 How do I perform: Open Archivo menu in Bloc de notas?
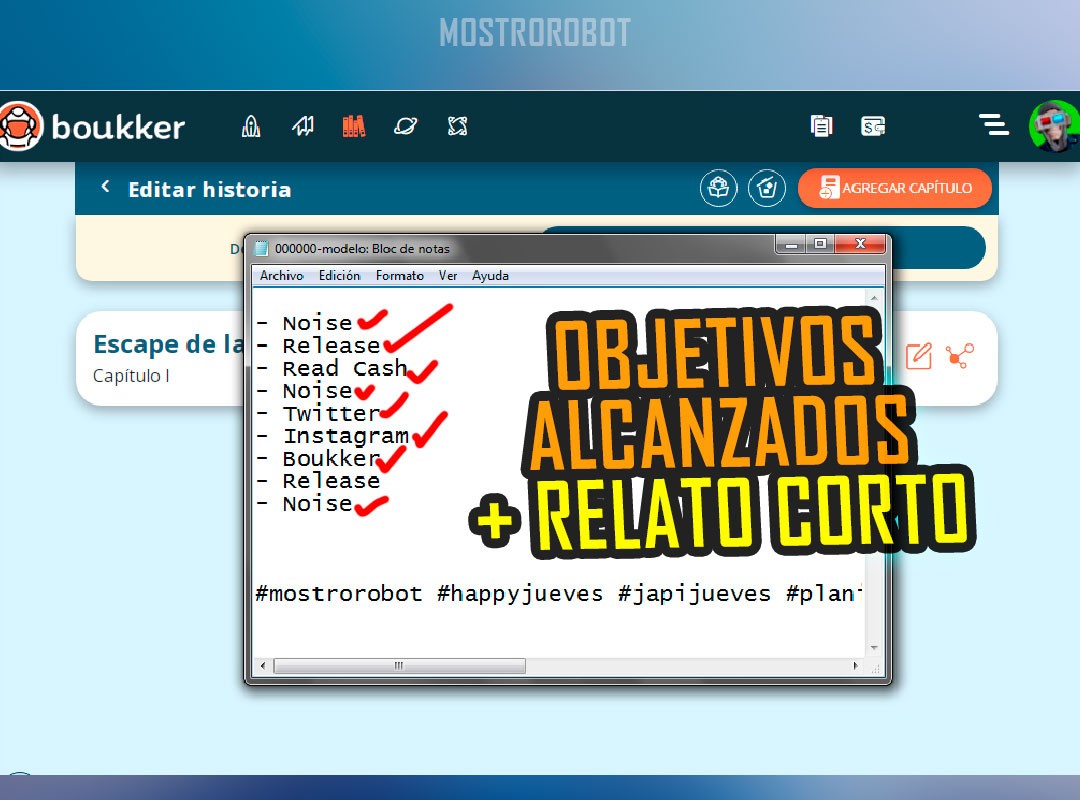point(282,276)
